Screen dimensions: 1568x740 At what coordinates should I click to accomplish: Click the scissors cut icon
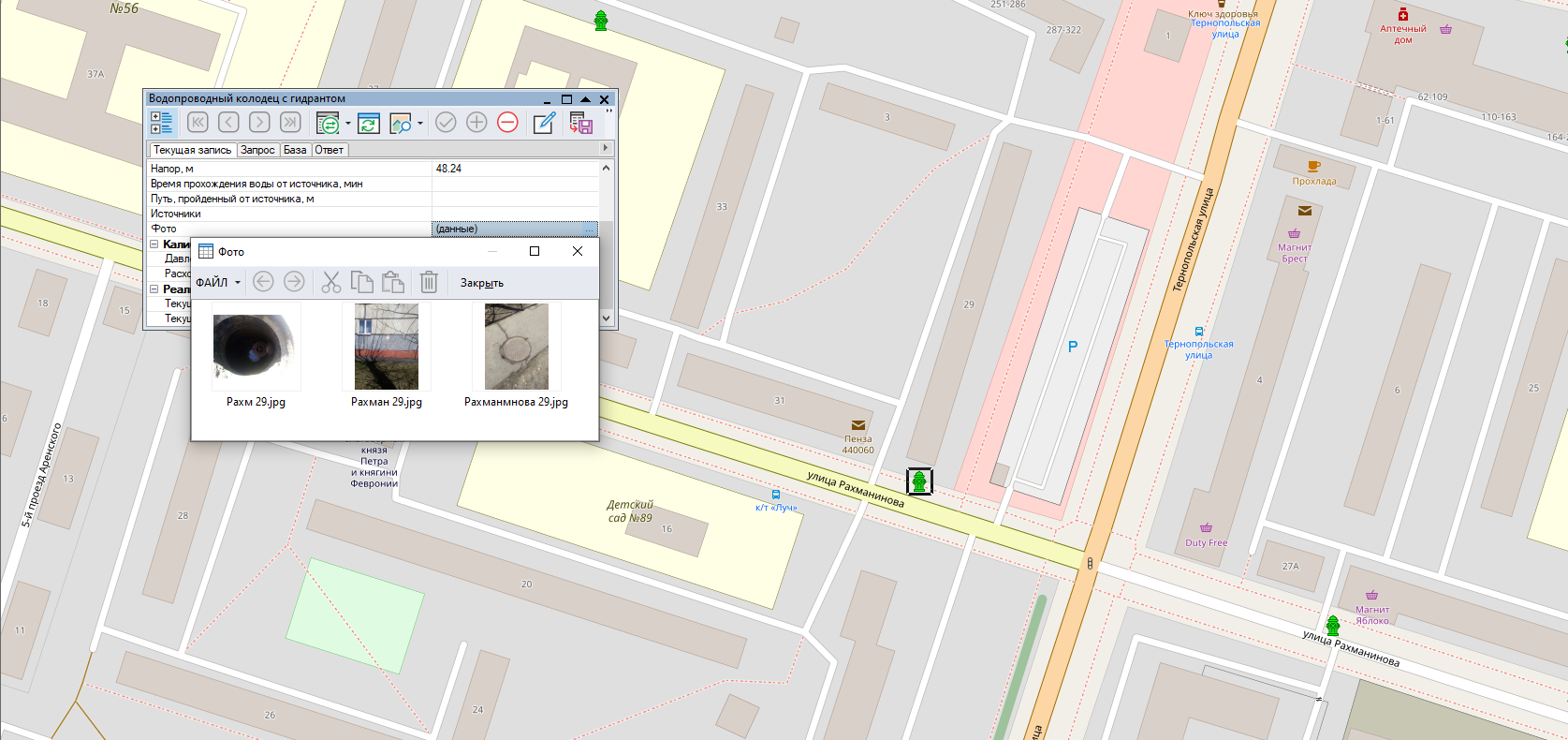tap(330, 282)
